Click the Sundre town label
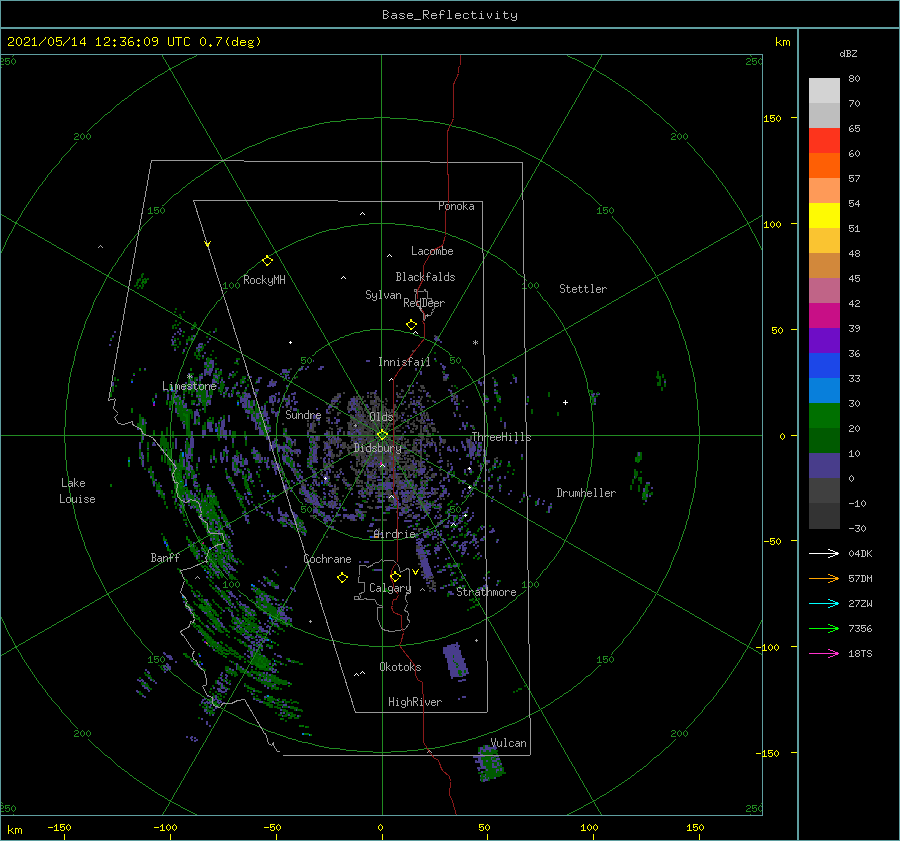Image resolution: width=900 pixels, height=841 pixels. pos(303,414)
